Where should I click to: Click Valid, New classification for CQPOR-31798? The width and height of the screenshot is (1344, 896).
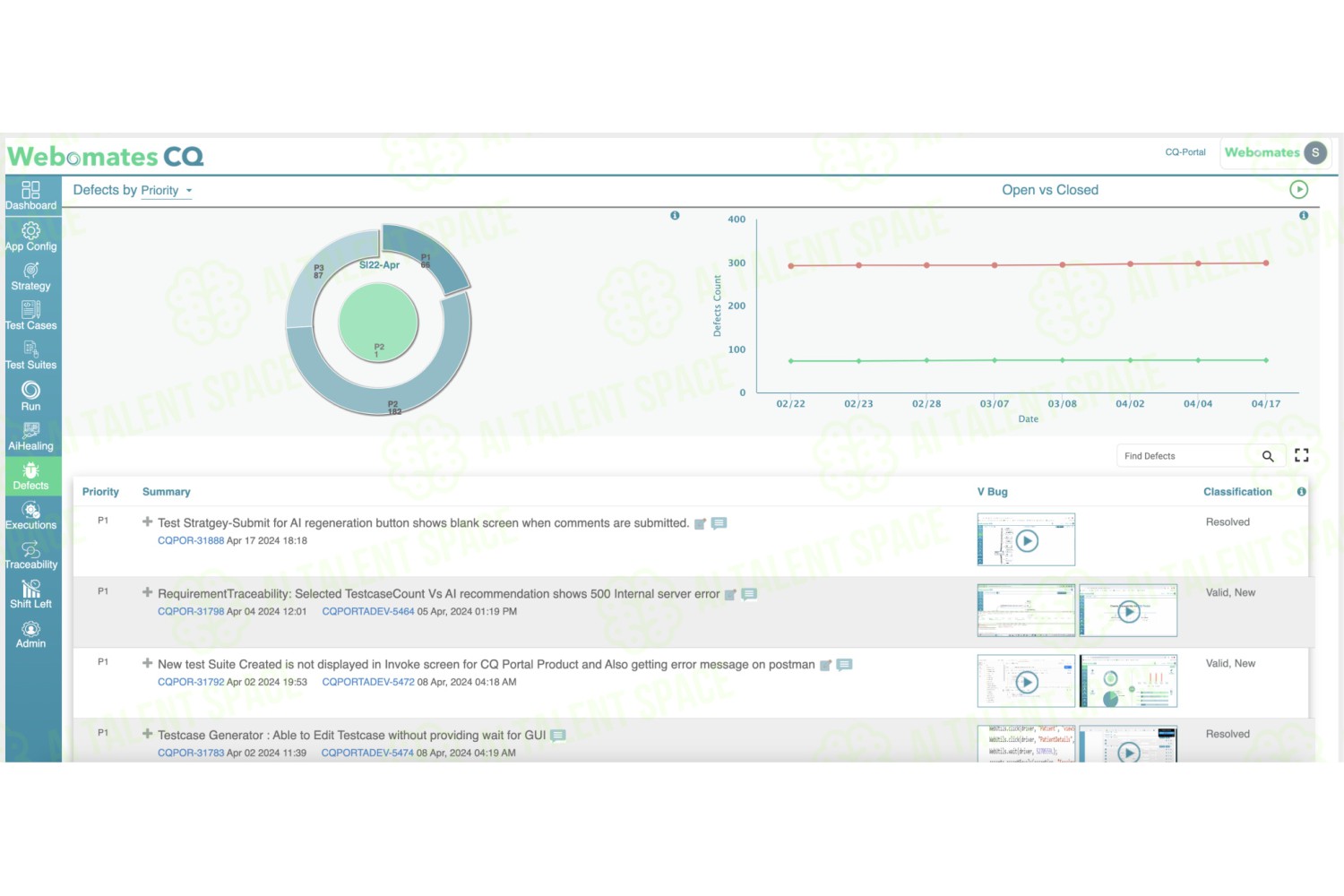(1230, 593)
